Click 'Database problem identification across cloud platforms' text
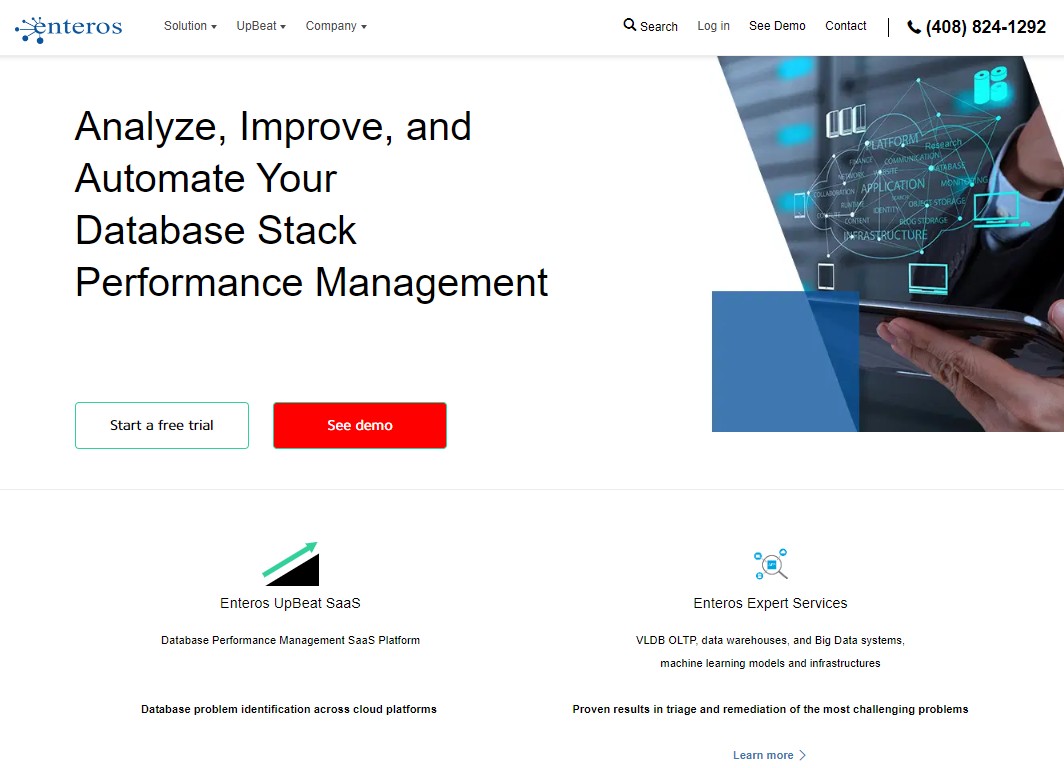Screen dimensions: 1064x768 click(289, 710)
